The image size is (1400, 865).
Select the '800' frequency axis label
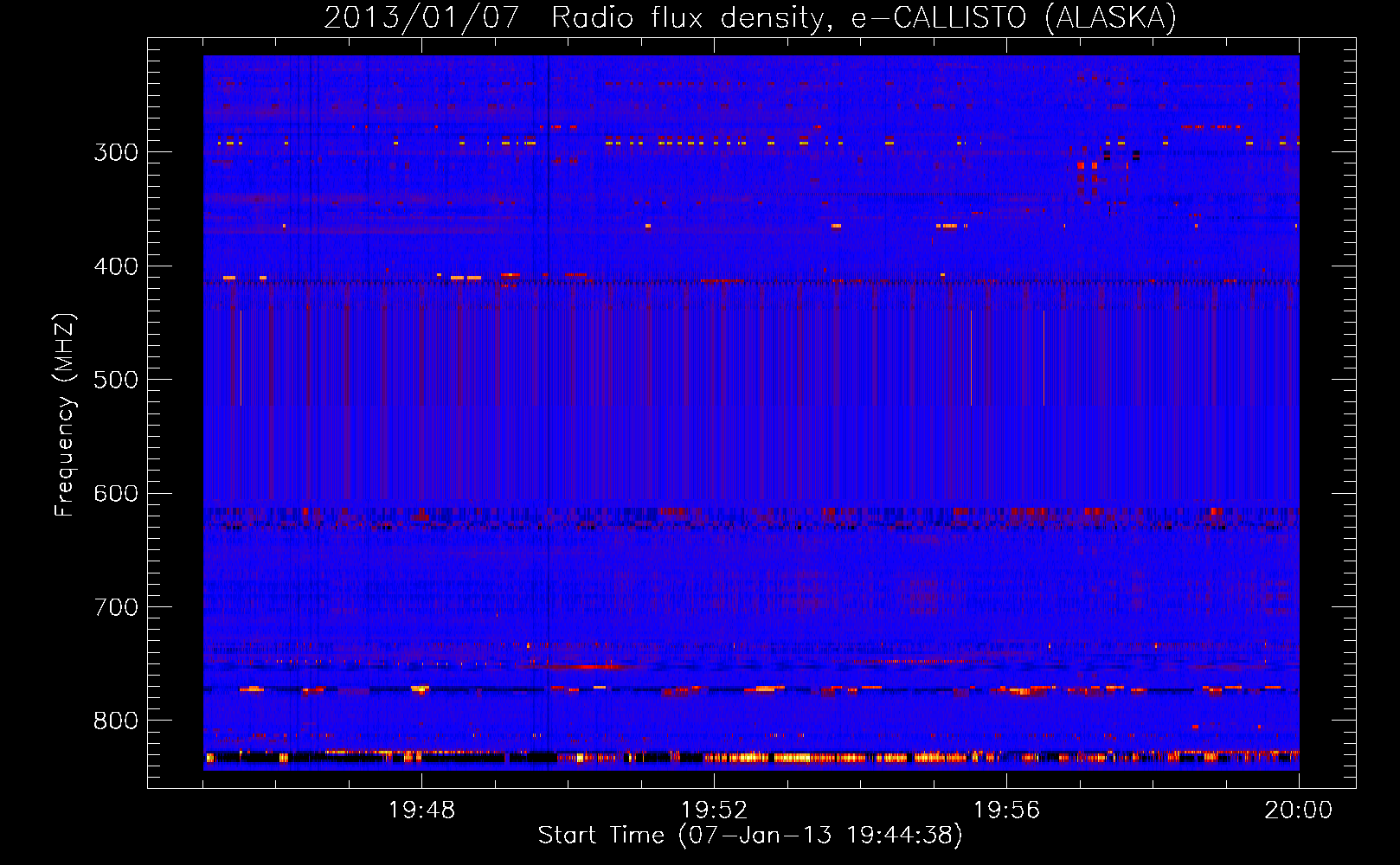tap(115, 721)
